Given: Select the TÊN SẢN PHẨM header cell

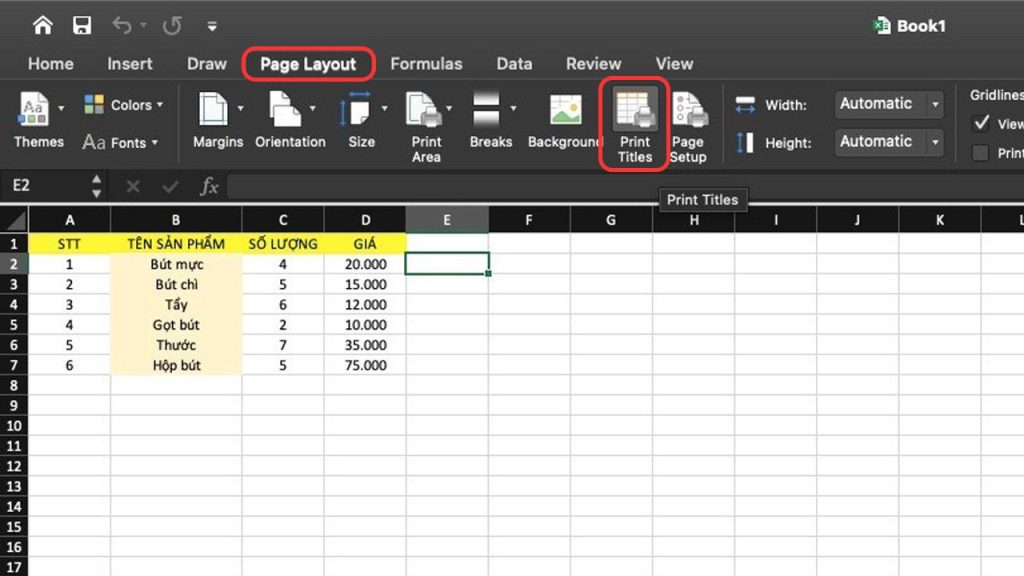Looking at the screenshot, I should pyautogui.click(x=176, y=244).
